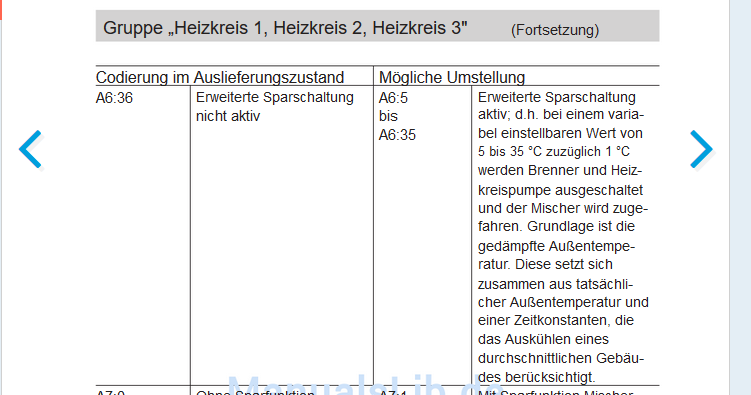This screenshot has width=751, height=395.
Task: Select 'Mögliche Umstellung' column header
Action: [452, 77]
